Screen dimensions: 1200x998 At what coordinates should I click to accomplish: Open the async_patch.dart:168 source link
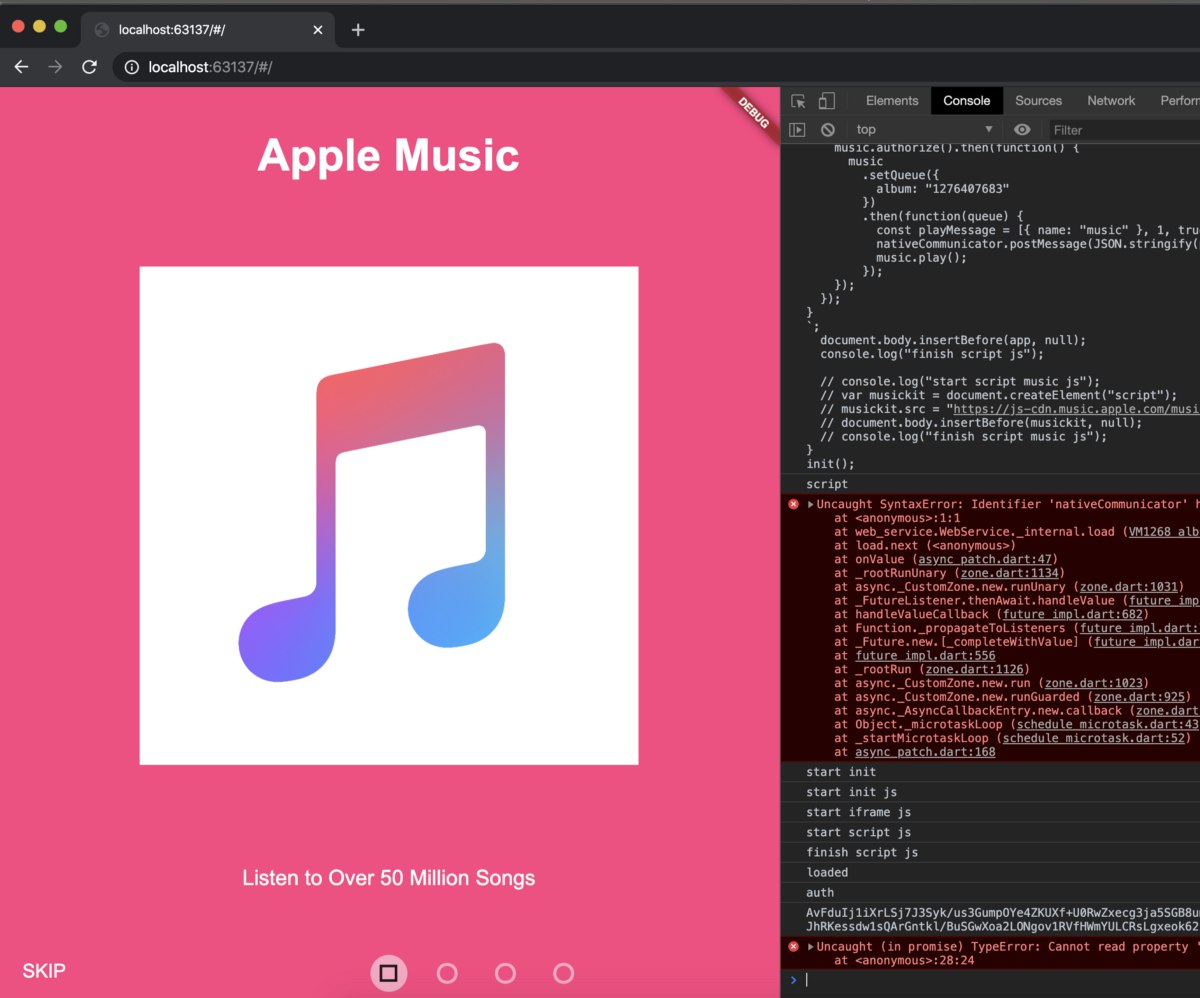[x=925, y=752]
